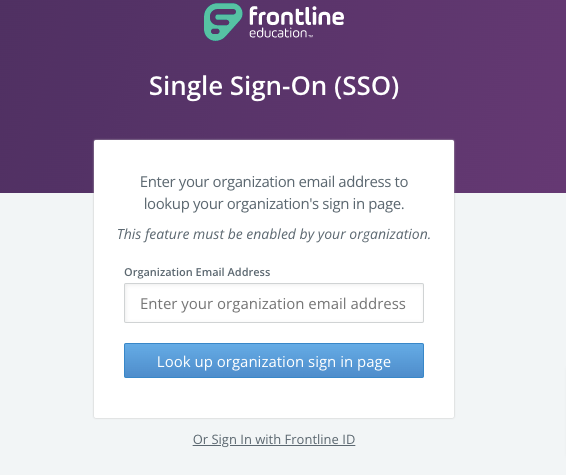Click the Single Sign-On (SSO) heading
Viewport: 566px width, 475px height.
click(274, 87)
